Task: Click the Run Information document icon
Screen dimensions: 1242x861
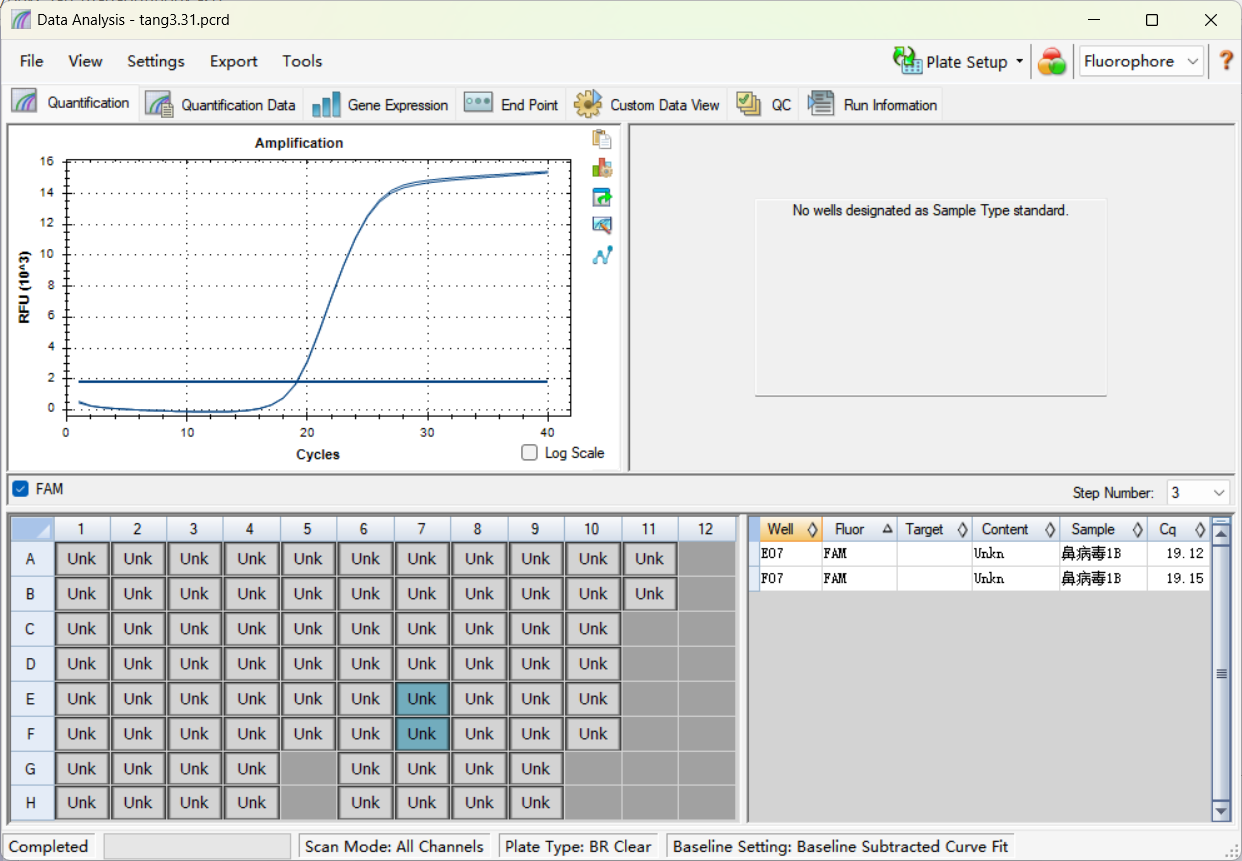Action: point(821,103)
